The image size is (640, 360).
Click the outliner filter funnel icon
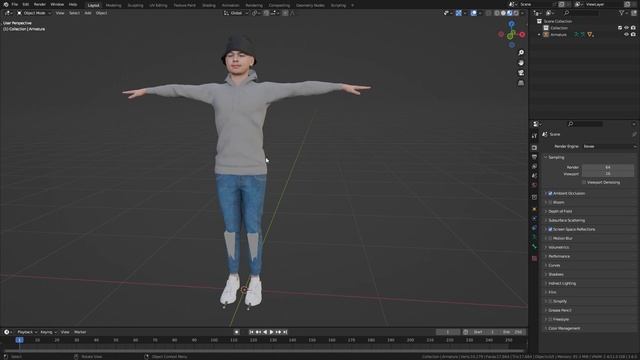pos(622,13)
